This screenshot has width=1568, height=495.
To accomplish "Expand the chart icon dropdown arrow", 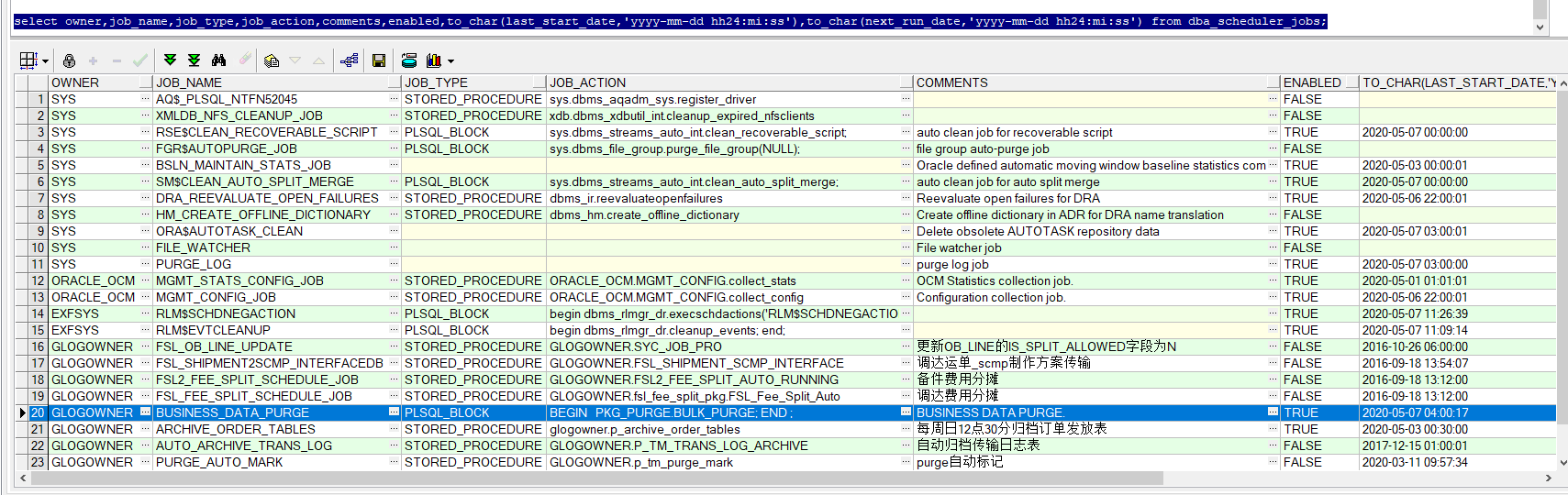I will 450,61.
